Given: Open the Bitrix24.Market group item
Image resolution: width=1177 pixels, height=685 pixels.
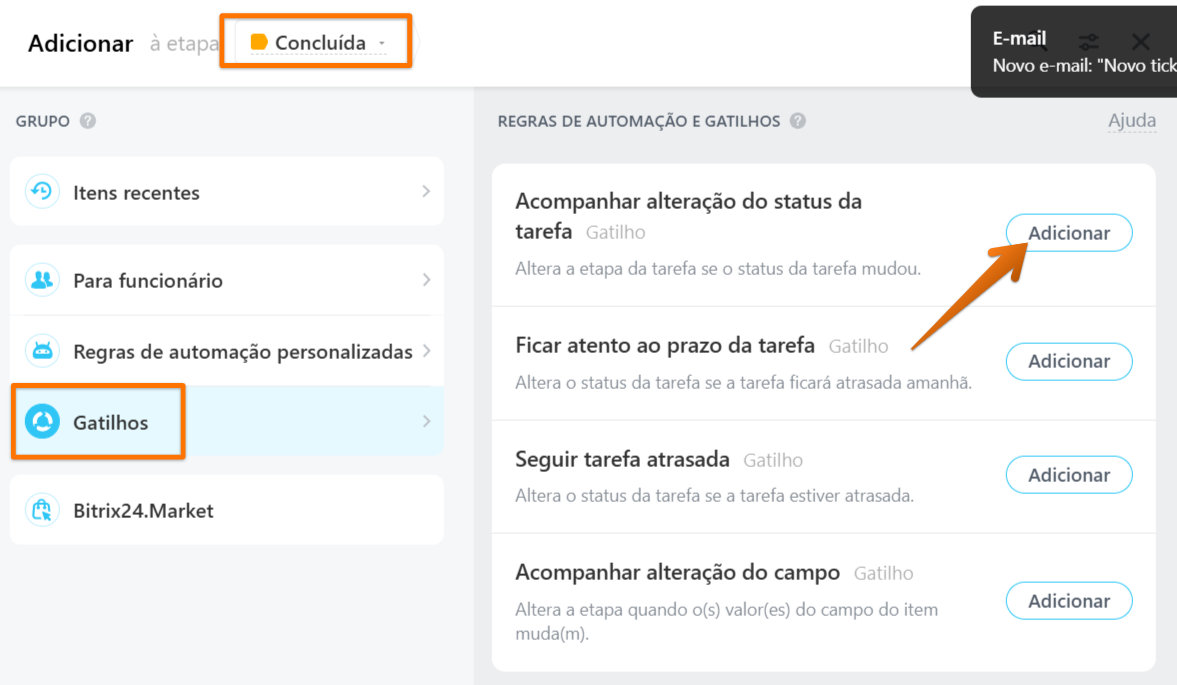Looking at the screenshot, I should pos(227,510).
